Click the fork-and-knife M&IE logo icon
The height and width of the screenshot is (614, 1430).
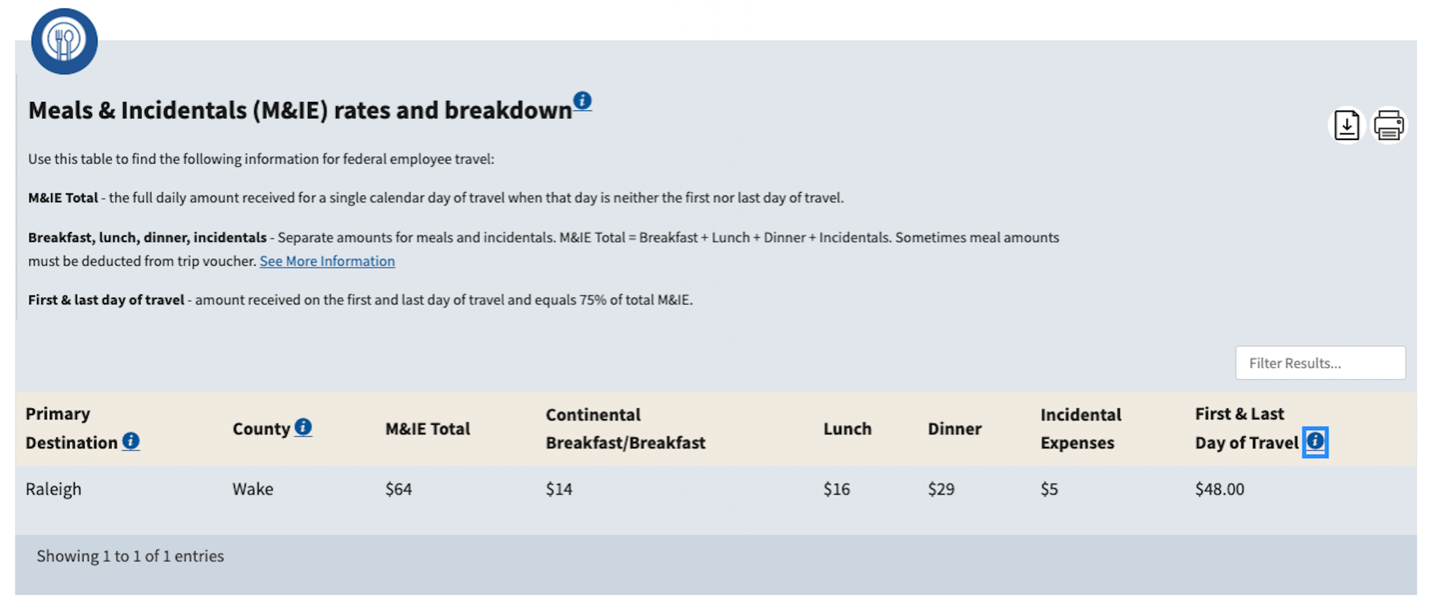point(64,41)
